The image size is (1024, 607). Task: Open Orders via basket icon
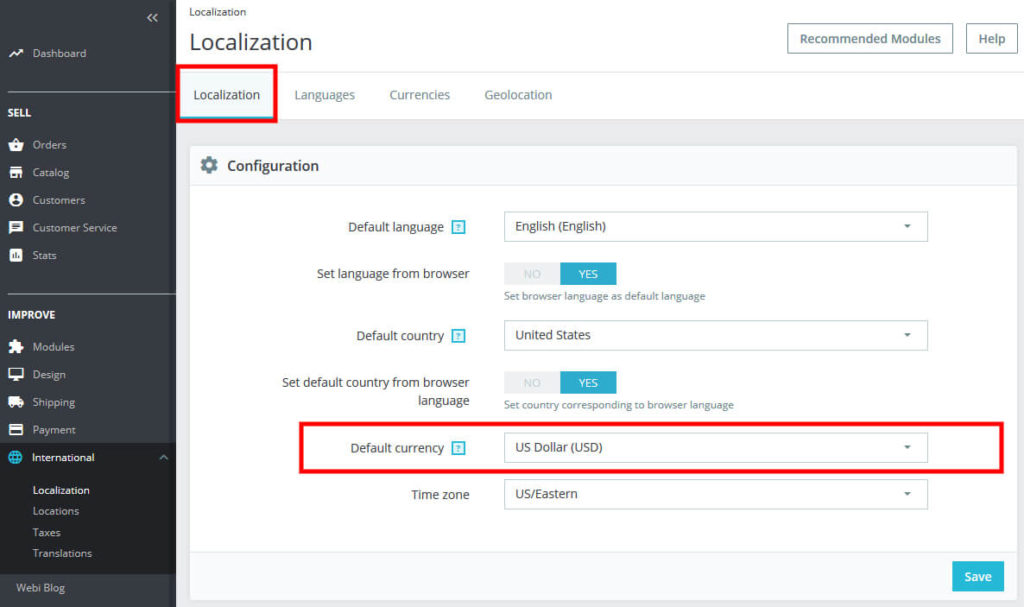[16, 145]
